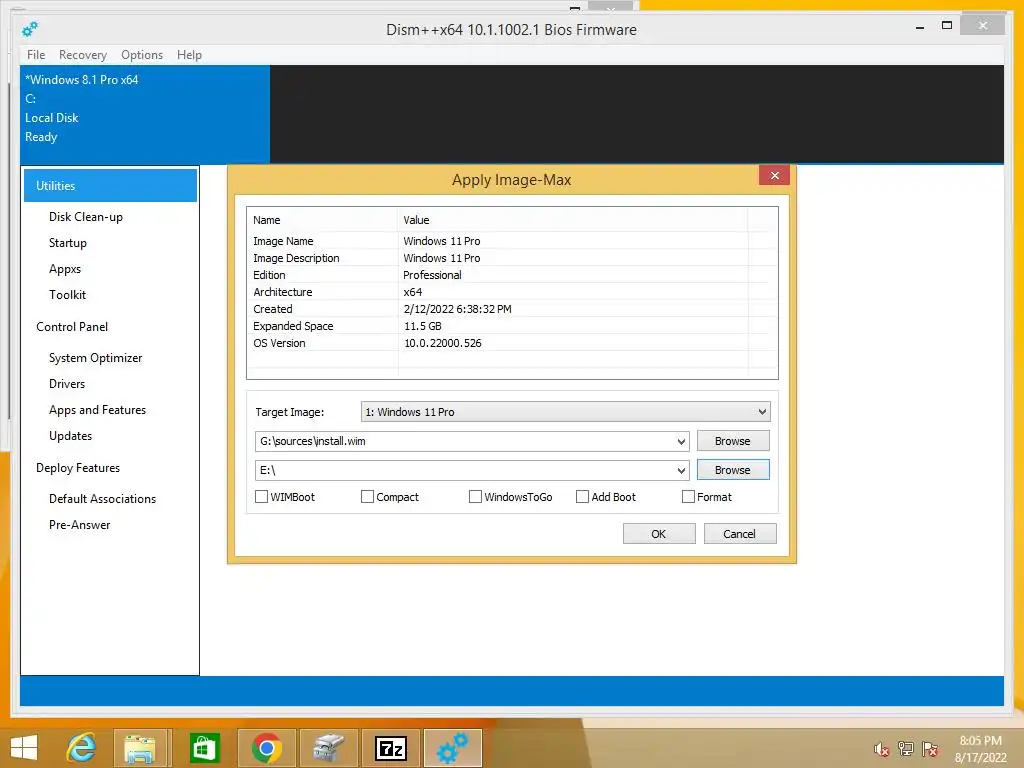This screenshot has width=1024, height=768.
Task: Tick the WindowsToGo checkbox
Action: [x=475, y=497]
